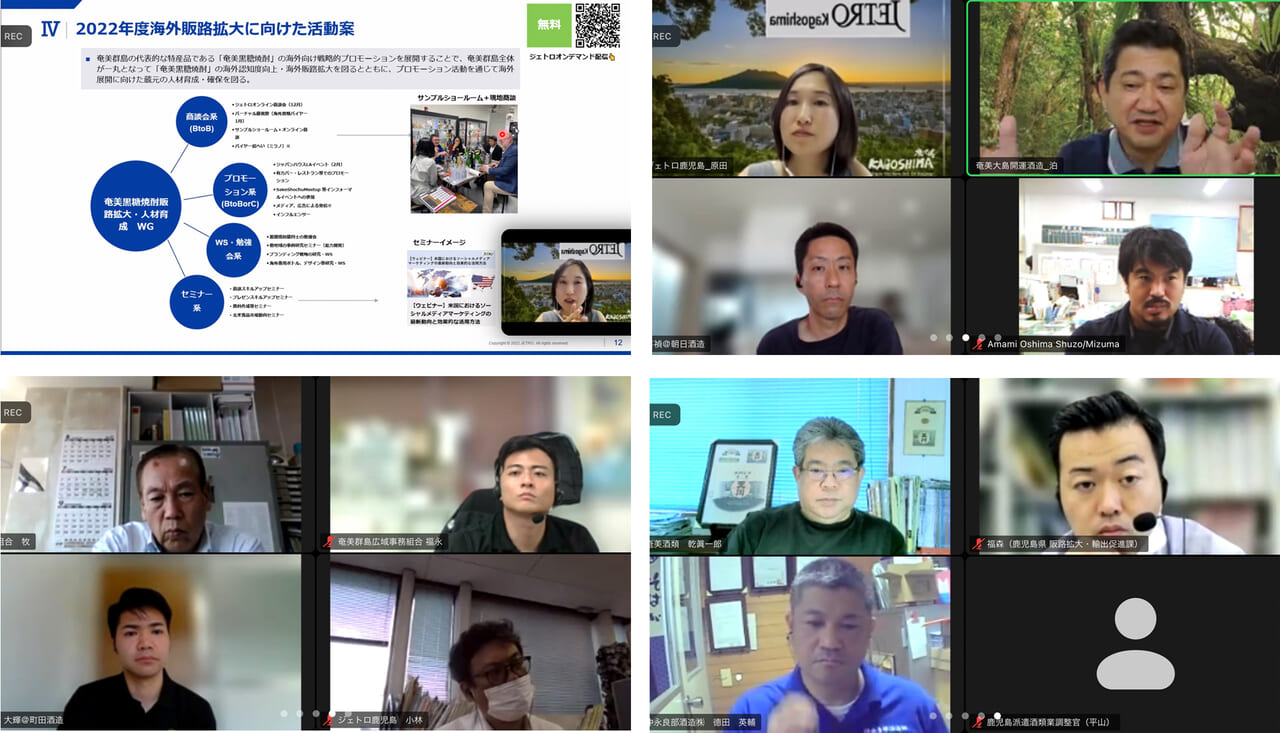Click the サンプルショールーム+現地商談 photo on the slide

pyautogui.click(x=464, y=159)
